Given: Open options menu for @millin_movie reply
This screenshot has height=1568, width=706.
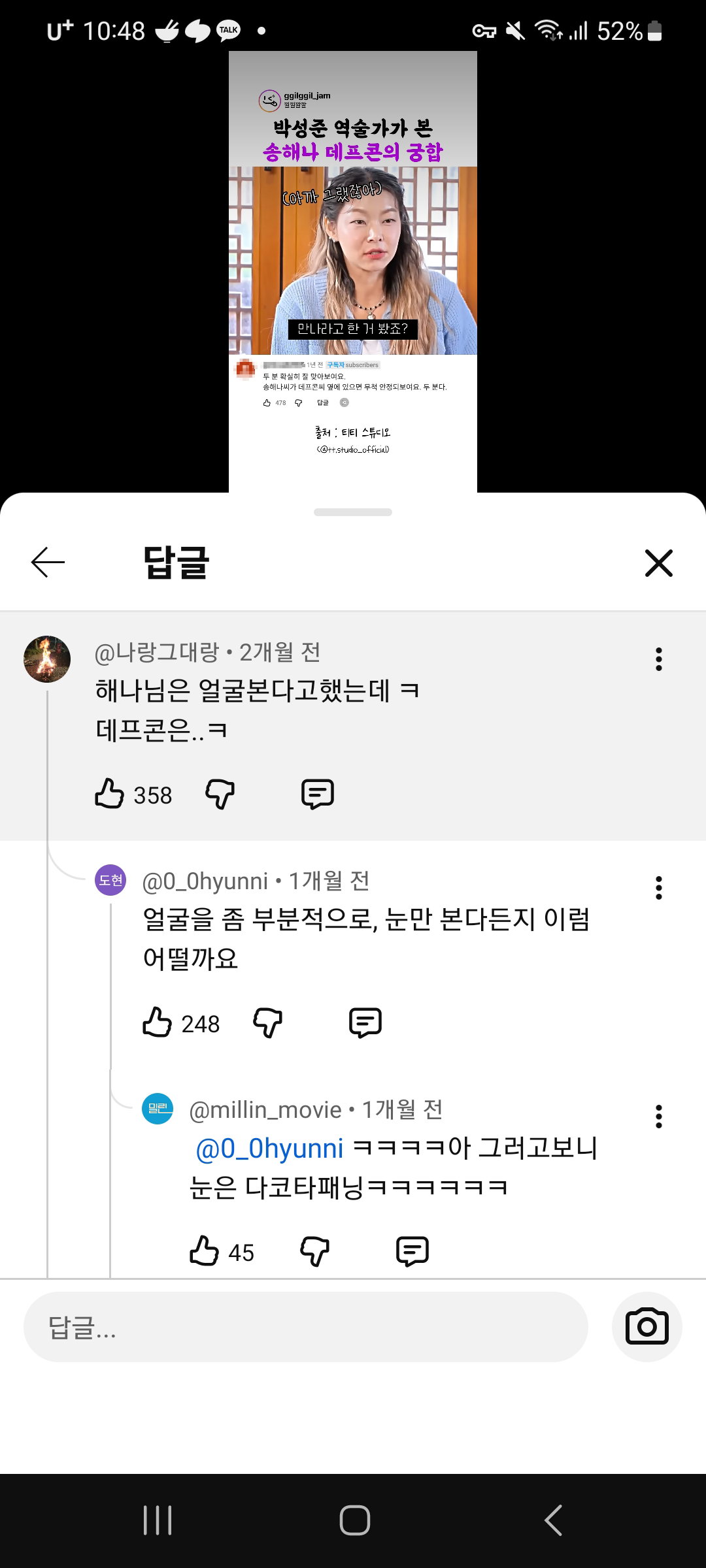Looking at the screenshot, I should 659,1117.
